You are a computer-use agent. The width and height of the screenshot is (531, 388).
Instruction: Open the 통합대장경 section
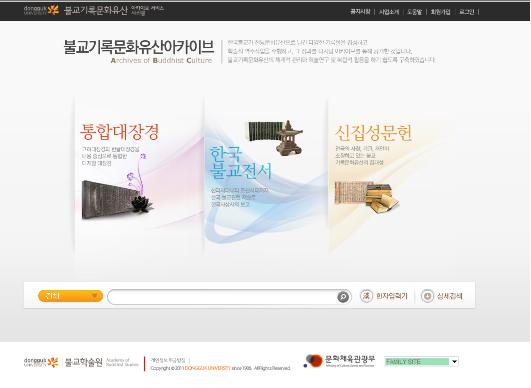(120, 132)
